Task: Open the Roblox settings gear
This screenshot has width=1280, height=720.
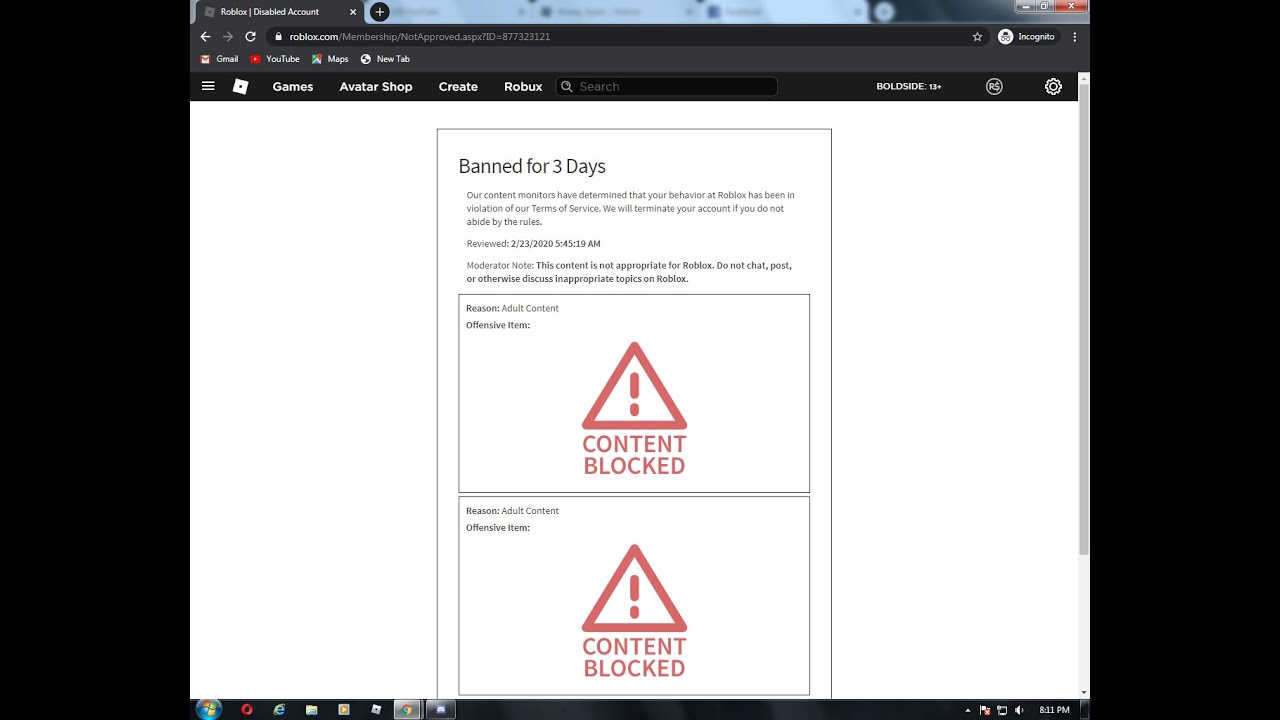Action: click(1053, 87)
